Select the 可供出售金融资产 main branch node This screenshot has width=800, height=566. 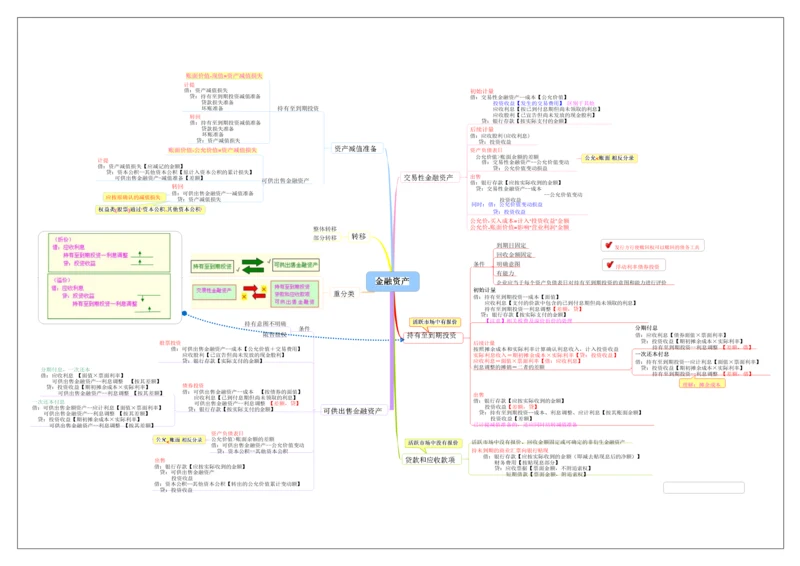(352, 411)
